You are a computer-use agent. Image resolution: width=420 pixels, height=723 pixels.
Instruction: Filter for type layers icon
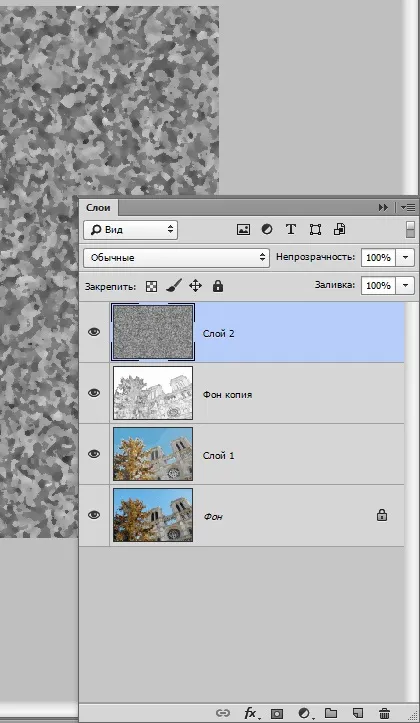[x=290, y=229]
